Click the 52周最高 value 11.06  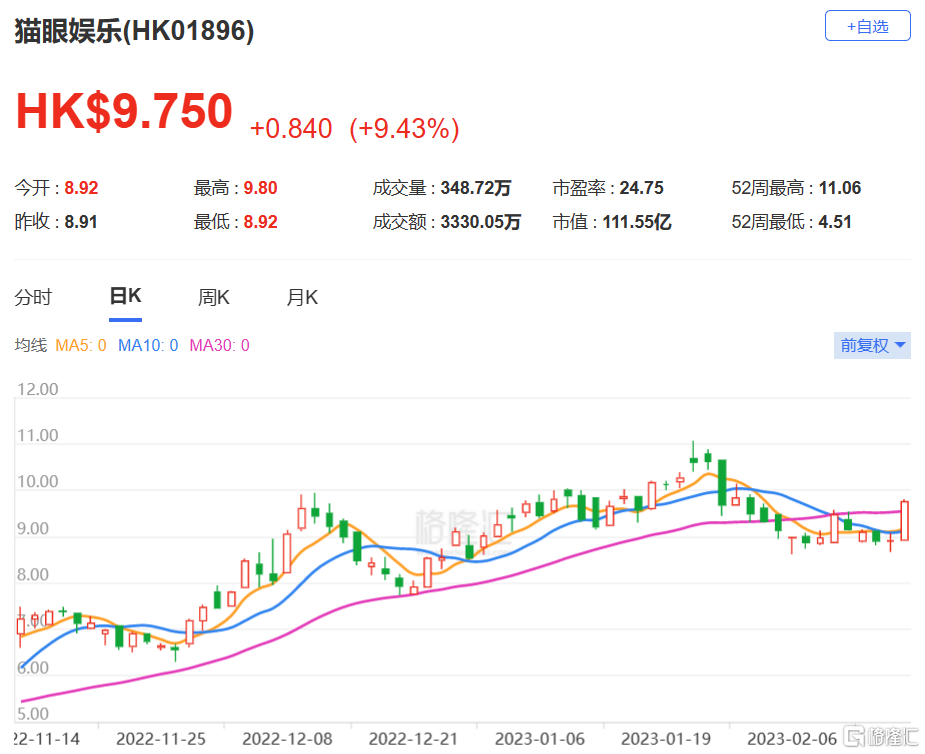coord(840,188)
